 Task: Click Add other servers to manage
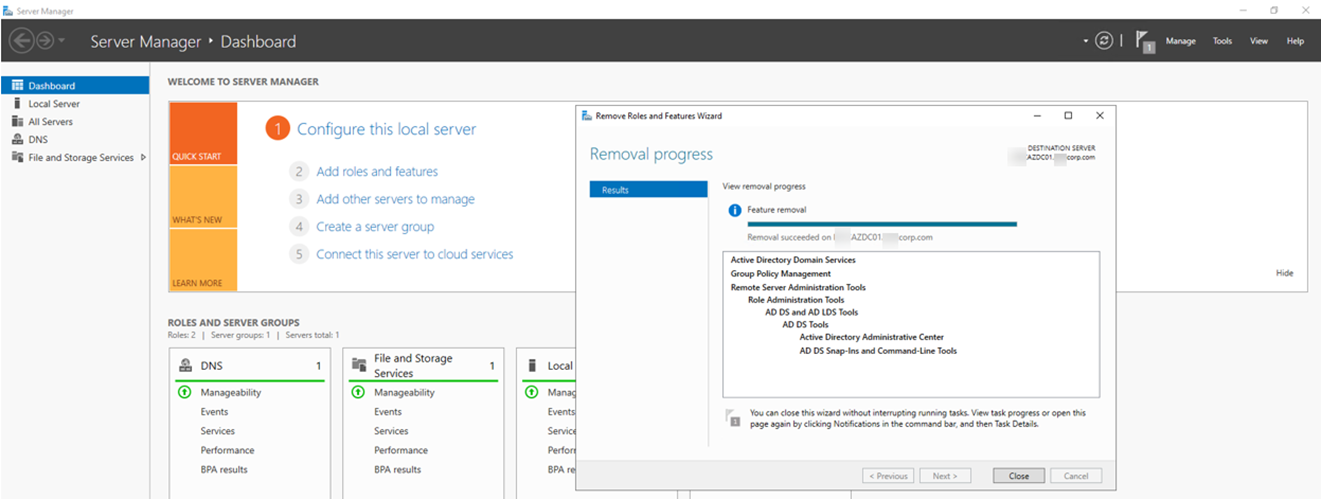[x=395, y=199]
